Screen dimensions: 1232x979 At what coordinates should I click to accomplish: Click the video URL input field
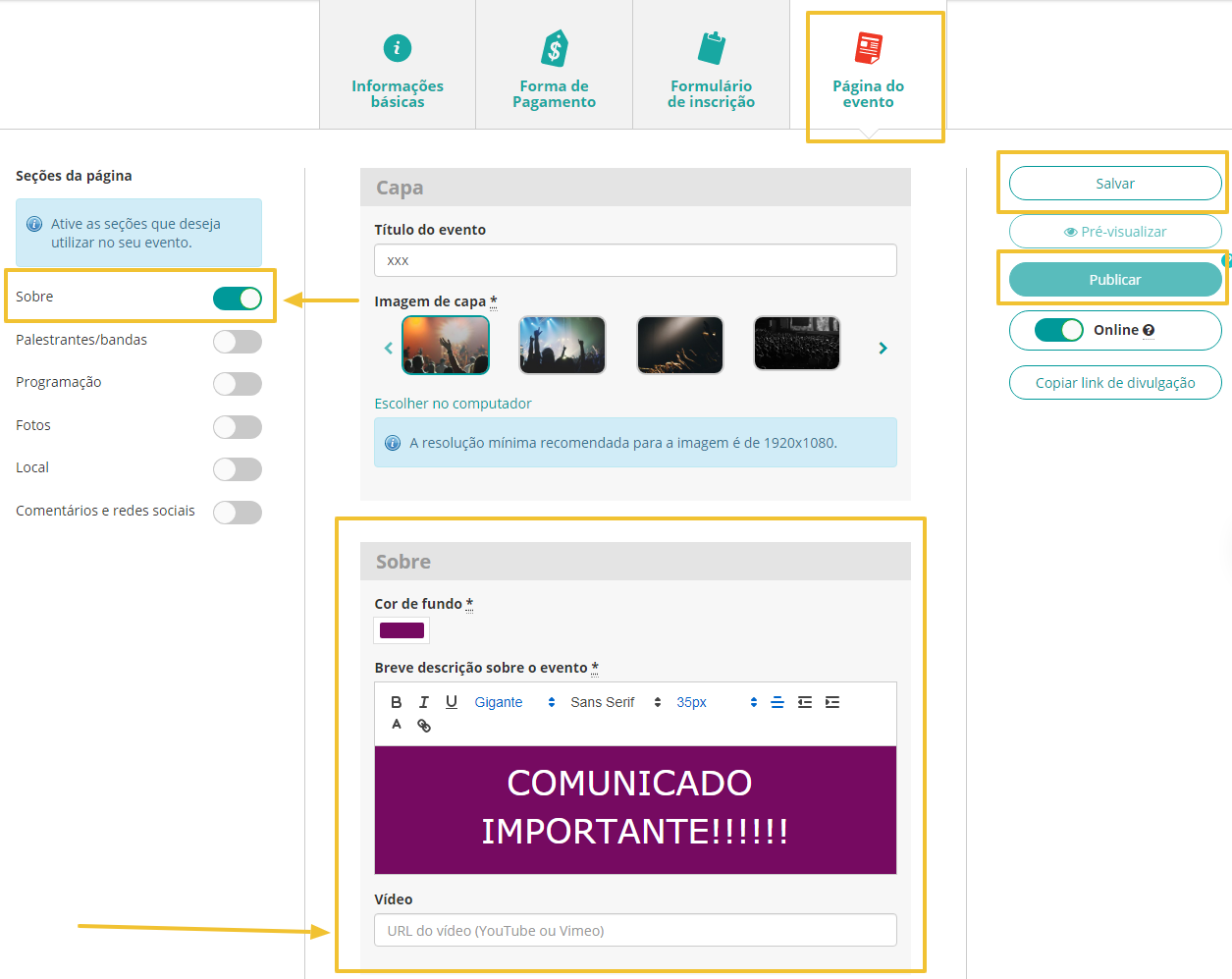coord(635,931)
